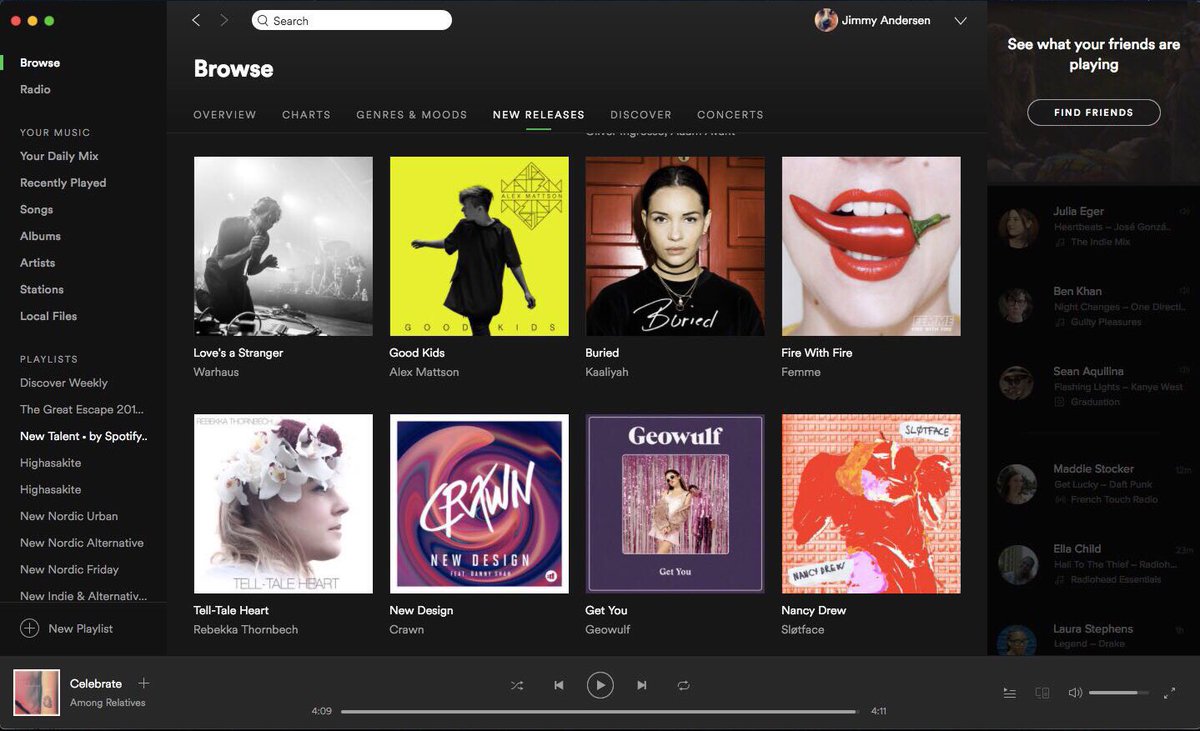Open the New Design album cover
The width and height of the screenshot is (1200, 731).
(479, 504)
